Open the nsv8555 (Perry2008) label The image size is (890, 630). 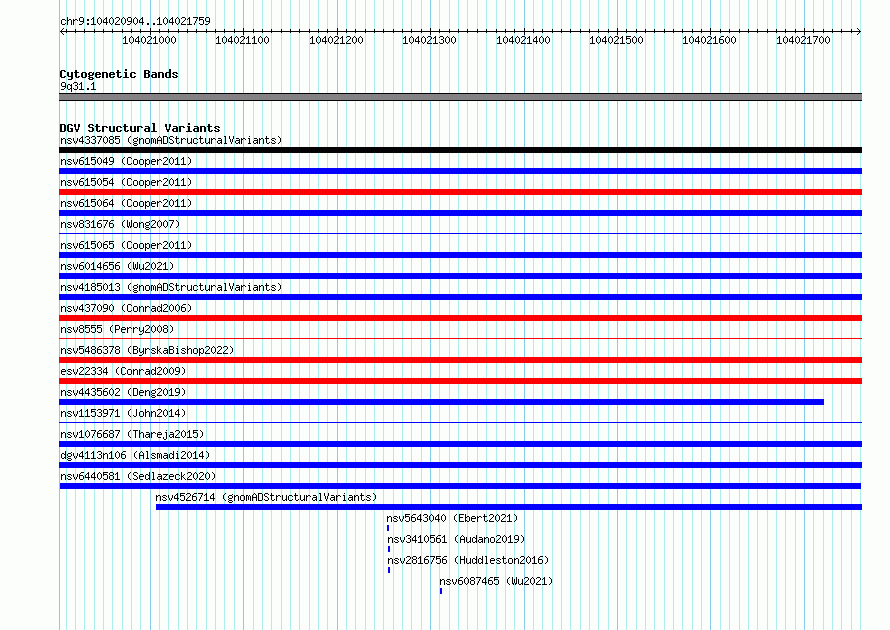pos(117,329)
